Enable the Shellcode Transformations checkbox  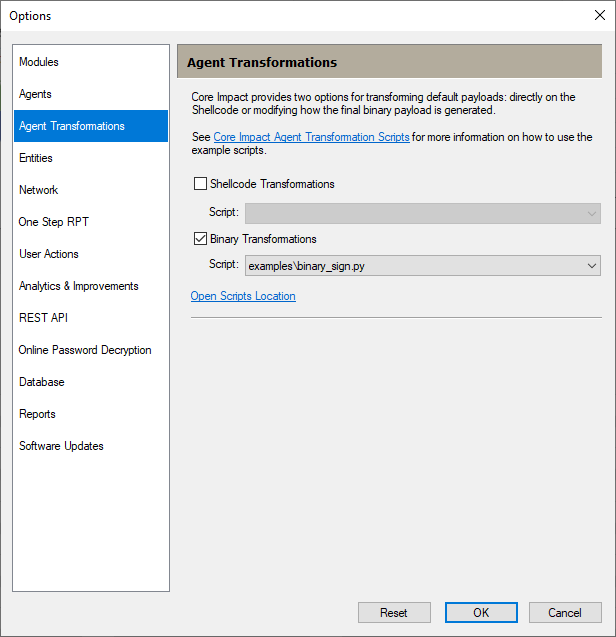(x=200, y=184)
